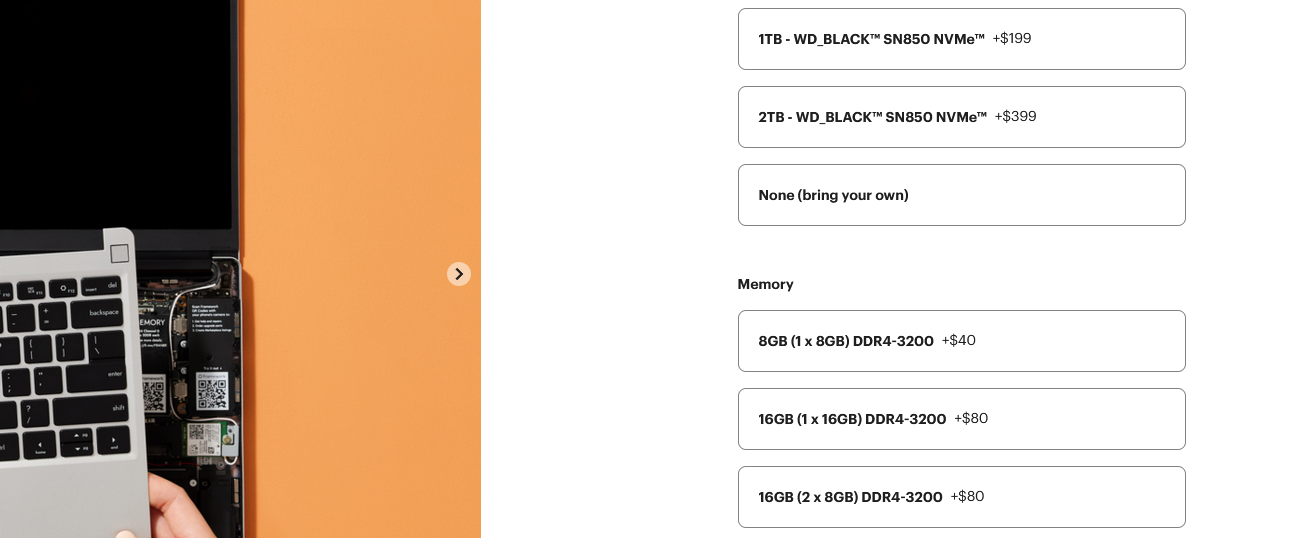Viewport: 1315px width, 538px height.
Task: Click the +$399 price on 2TB option
Action: (x=1015, y=117)
